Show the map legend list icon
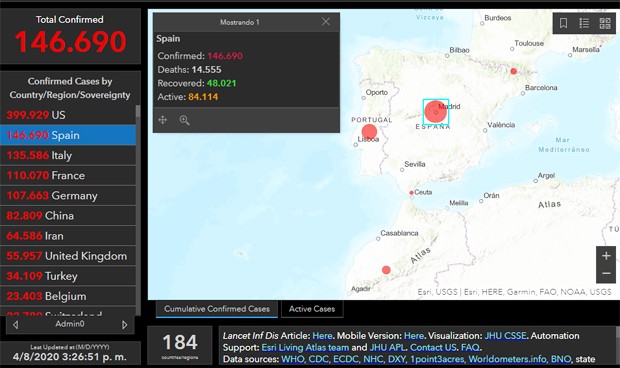 pos(584,23)
